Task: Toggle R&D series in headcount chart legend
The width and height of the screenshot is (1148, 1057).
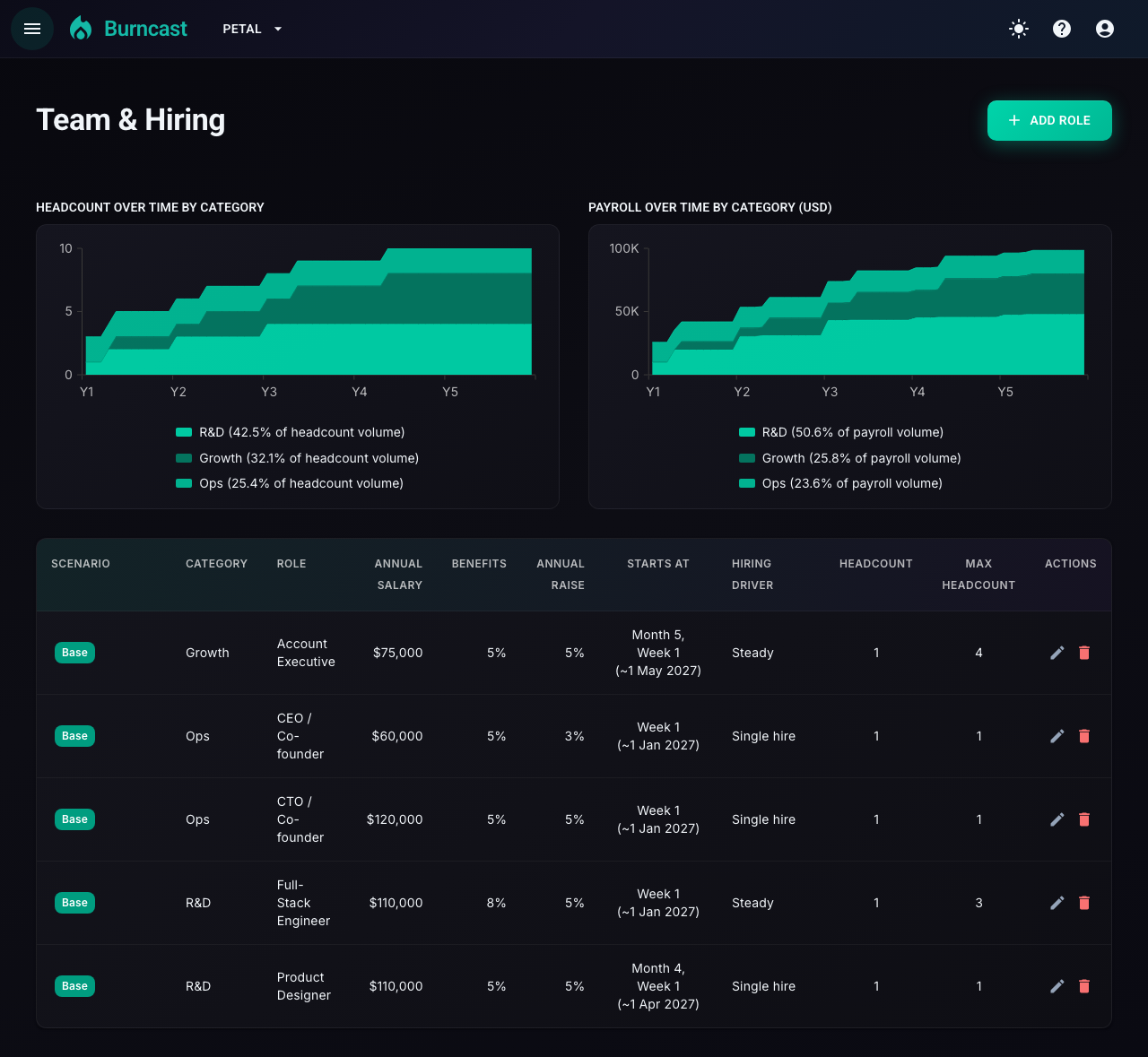Action: click(x=291, y=432)
